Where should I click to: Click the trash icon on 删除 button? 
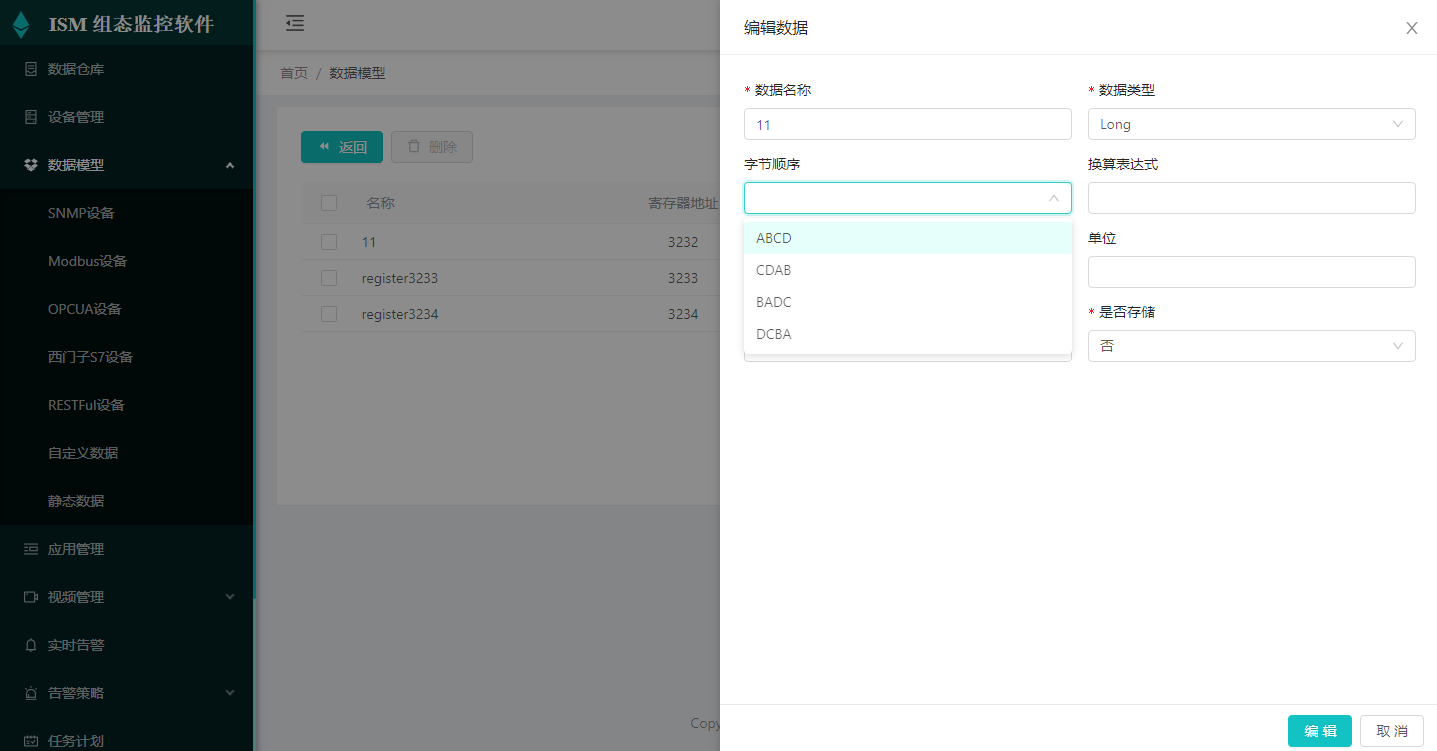pyautogui.click(x=414, y=147)
